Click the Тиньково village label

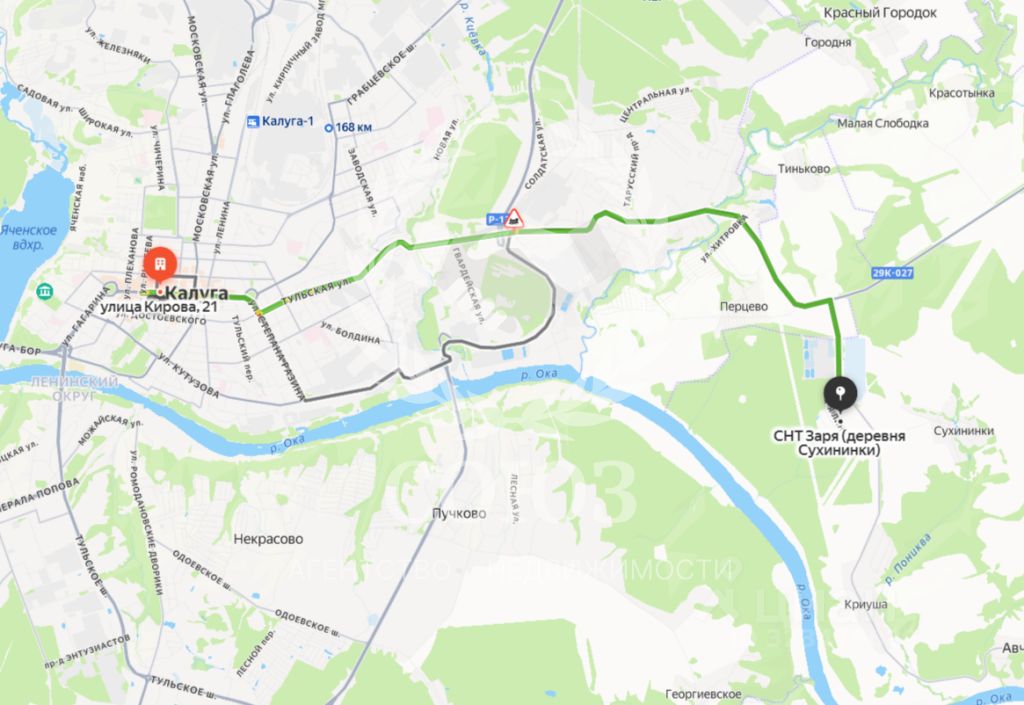point(804,168)
